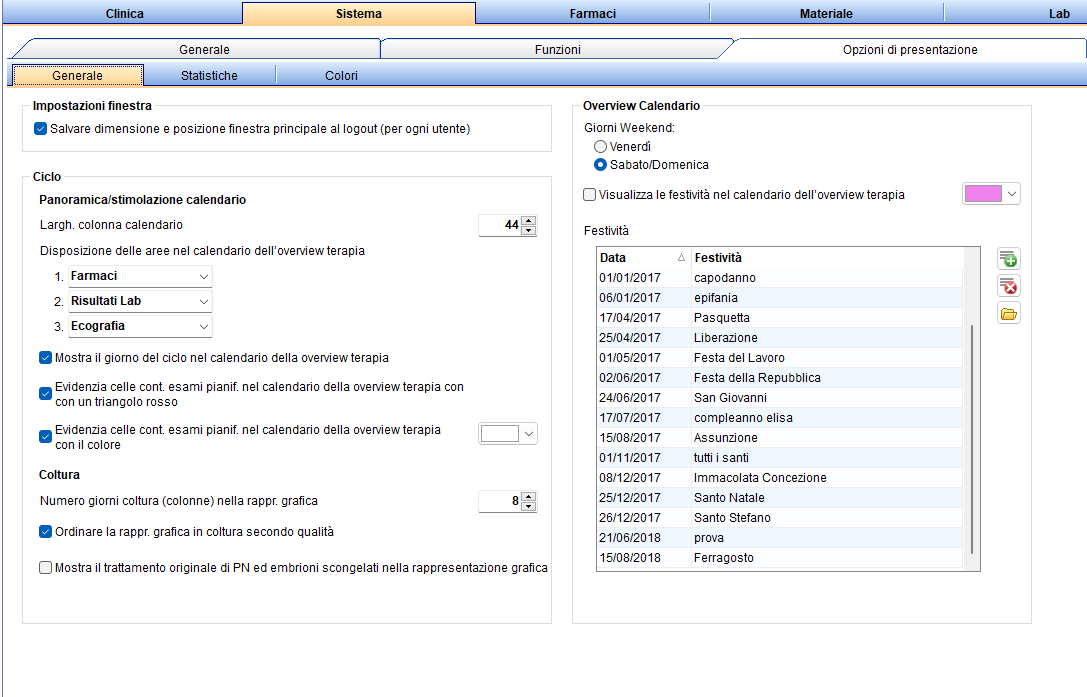Open the upper Generale tab
Screen dimensions: 1087x697
coord(204,49)
